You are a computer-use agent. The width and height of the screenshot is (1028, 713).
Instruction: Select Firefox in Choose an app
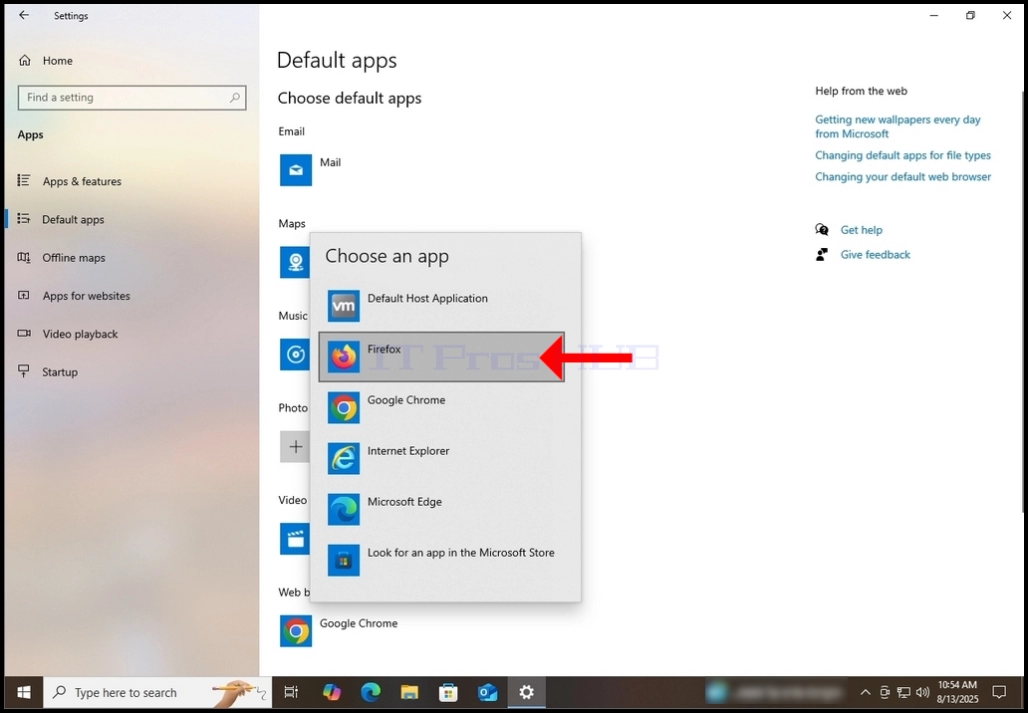(441, 356)
